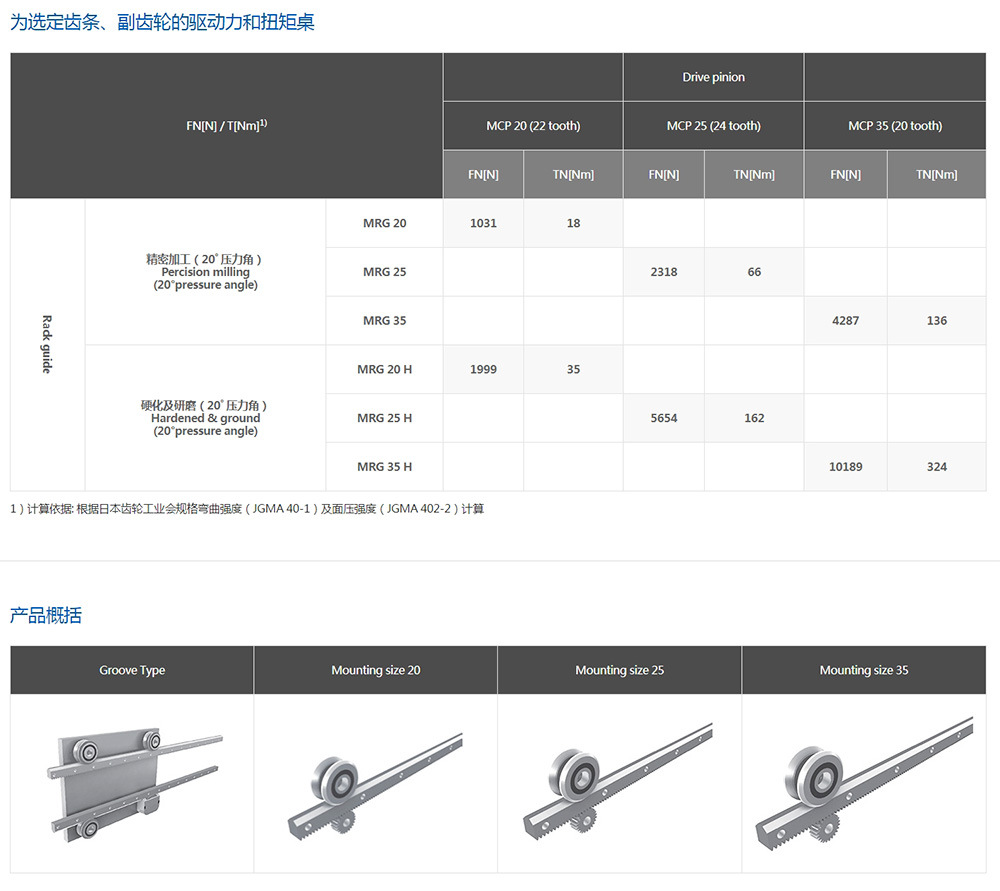
Task: Click the JGMA calculation footnote text
Action: point(247,509)
